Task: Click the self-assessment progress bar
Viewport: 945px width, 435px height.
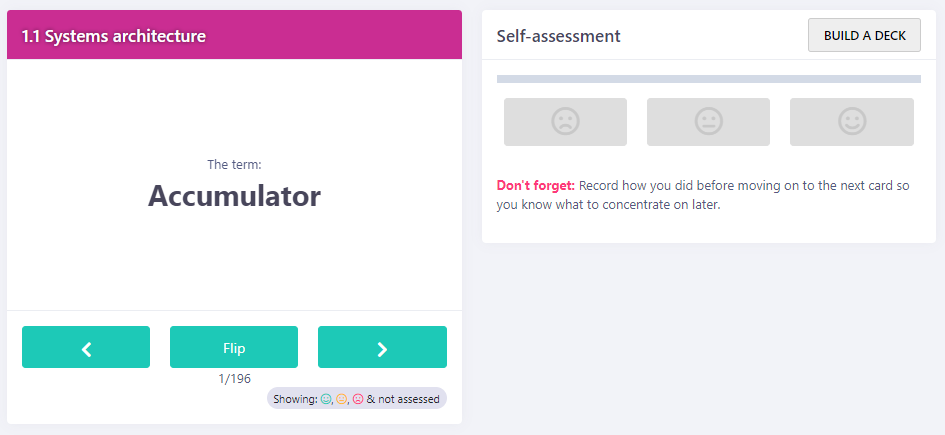Action: click(708, 79)
